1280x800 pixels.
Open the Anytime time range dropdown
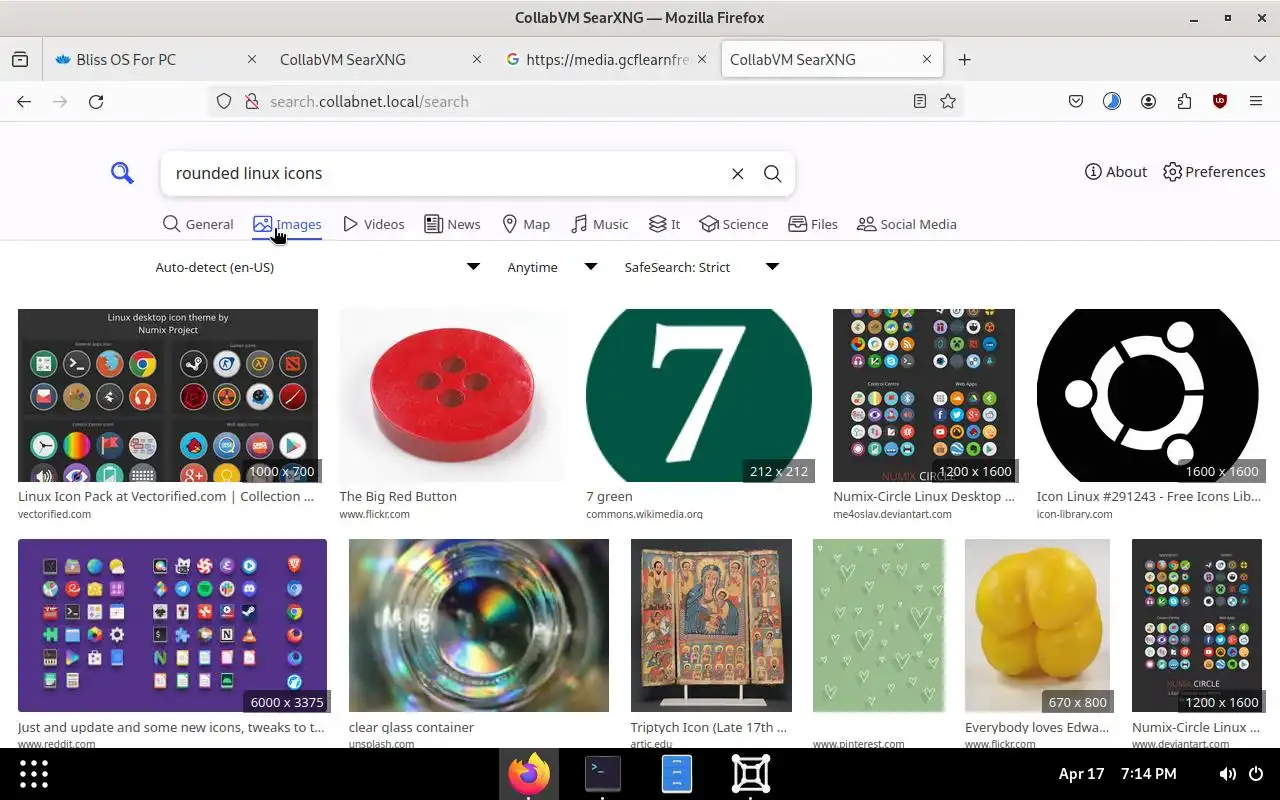pyautogui.click(x=552, y=267)
